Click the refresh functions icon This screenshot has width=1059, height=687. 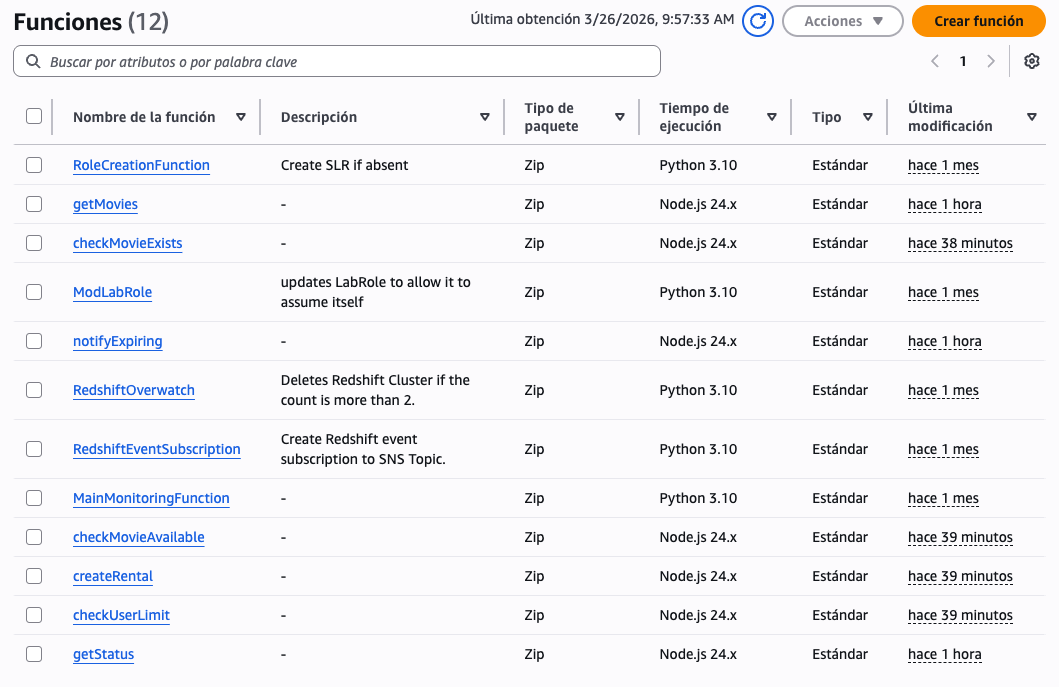pyautogui.click(x=758, y=21)
